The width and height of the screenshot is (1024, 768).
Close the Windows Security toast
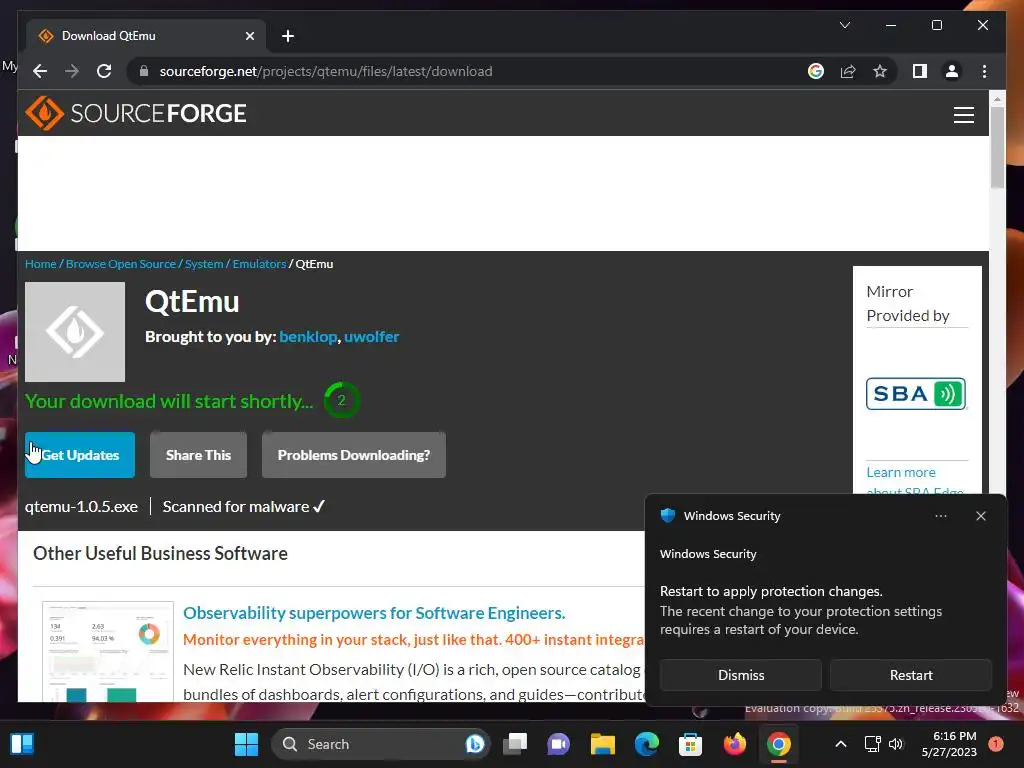[x=980, y=516]
